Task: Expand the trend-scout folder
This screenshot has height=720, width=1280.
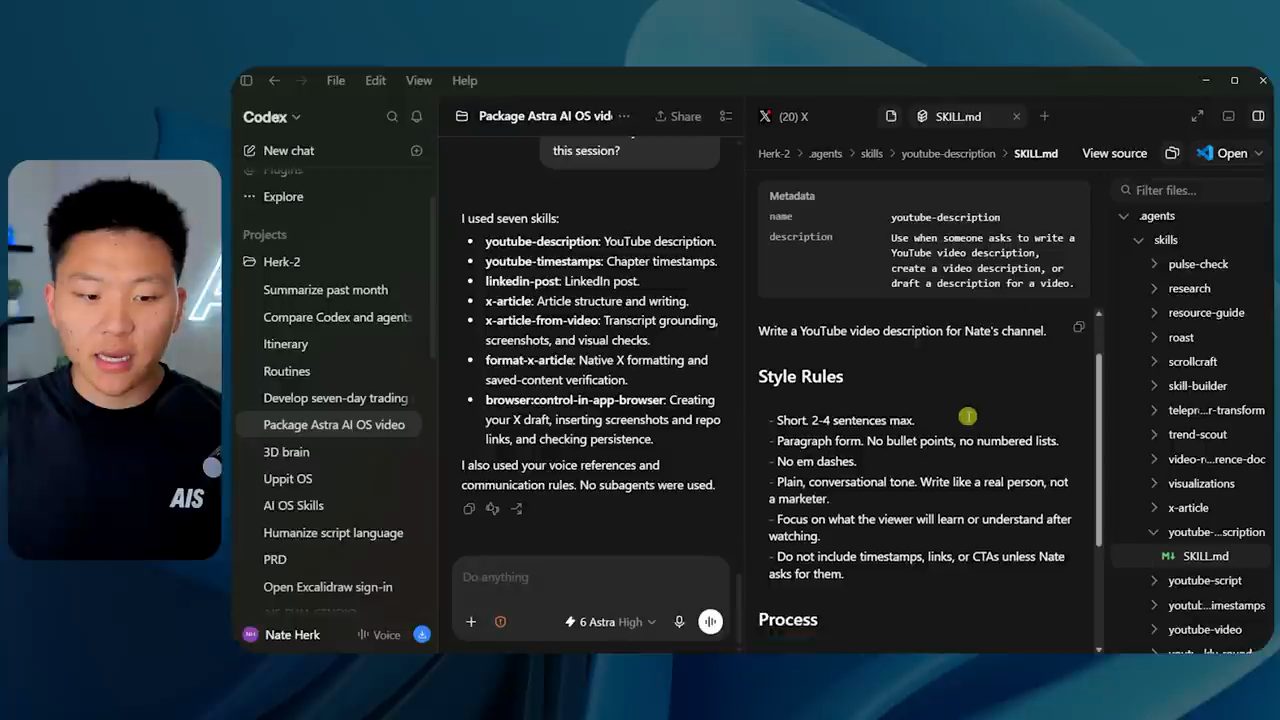Action: pos(1154,435)
